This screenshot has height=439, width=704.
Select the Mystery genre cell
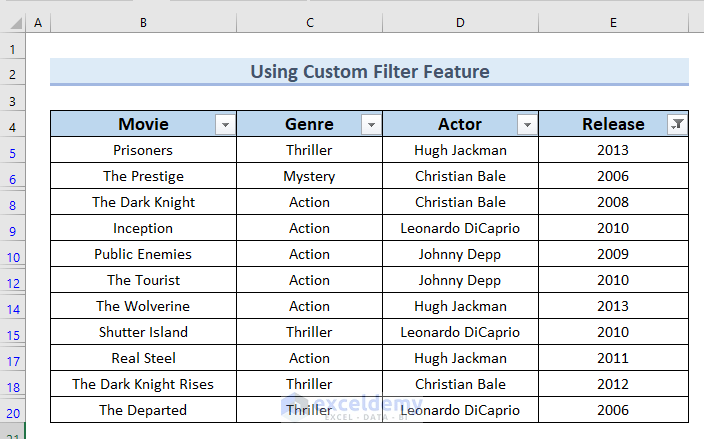pyautogui.click(x=309, y=177)
